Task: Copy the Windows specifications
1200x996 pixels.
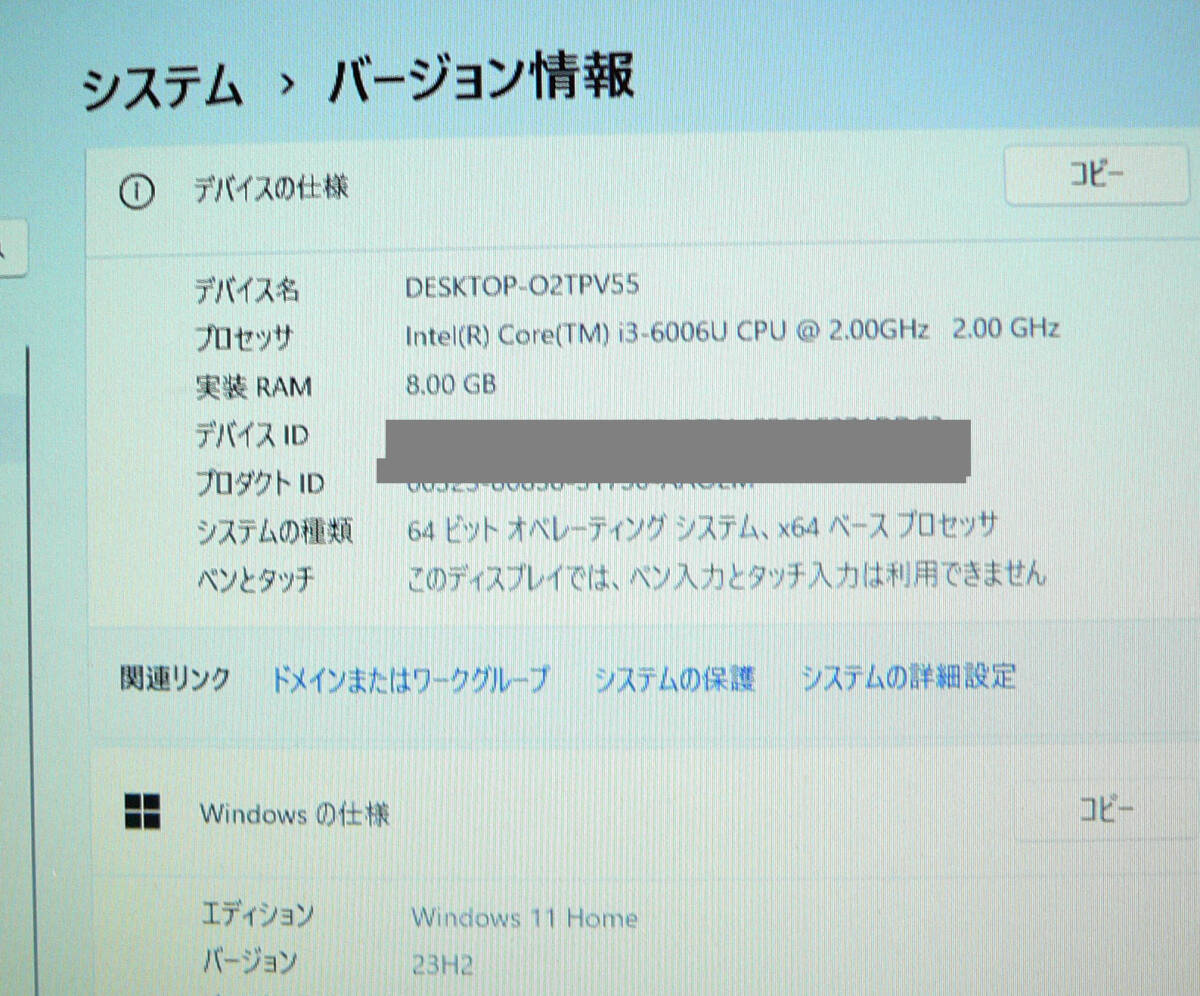Action: pos(1105,809)
